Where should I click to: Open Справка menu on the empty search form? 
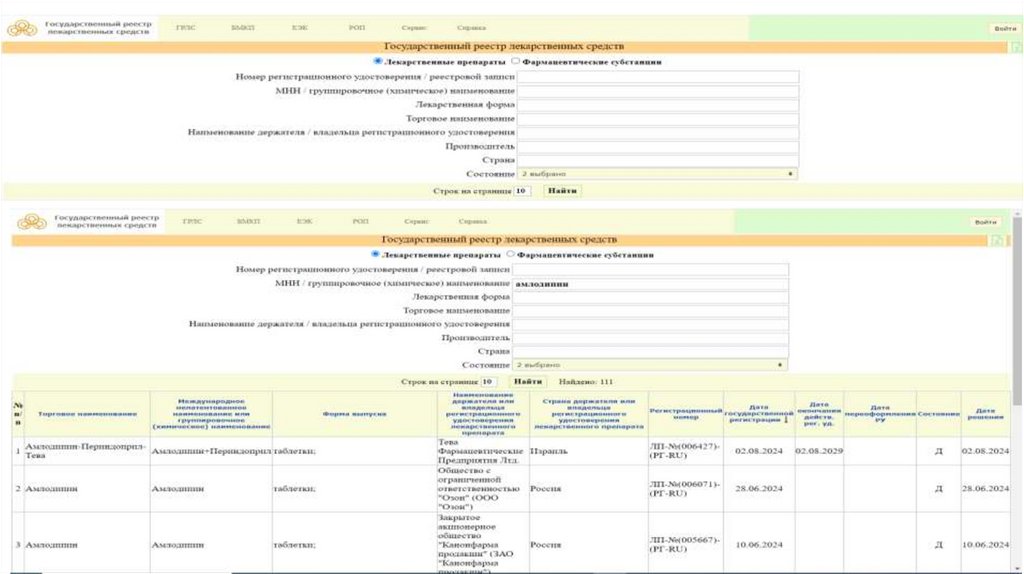471,28
